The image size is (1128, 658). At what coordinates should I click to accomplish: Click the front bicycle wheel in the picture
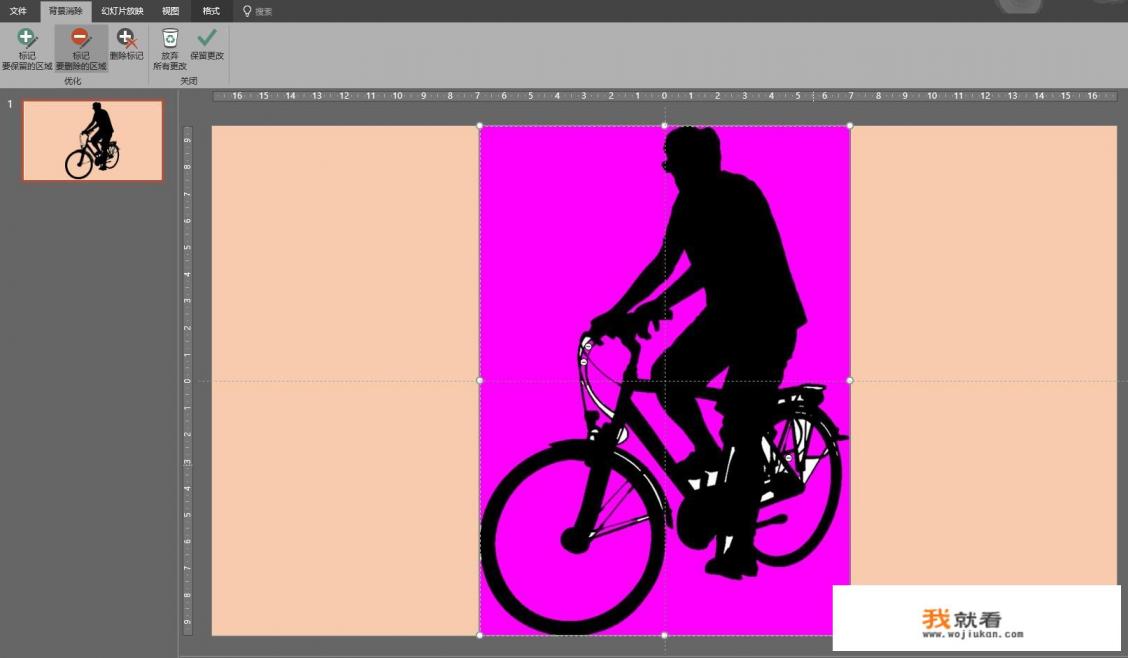tap(573, 538)
